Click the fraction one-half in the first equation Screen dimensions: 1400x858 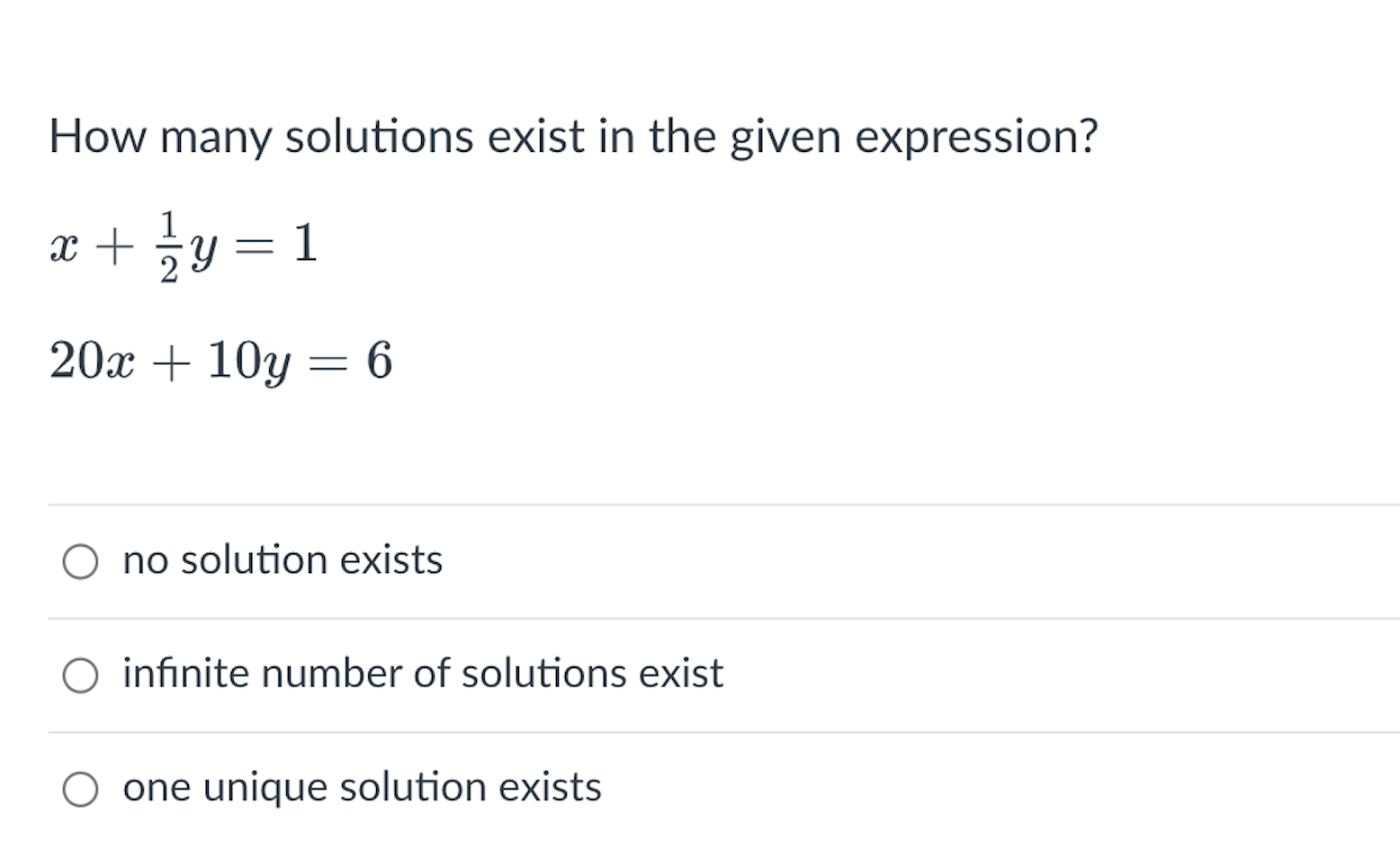point(169,243)
